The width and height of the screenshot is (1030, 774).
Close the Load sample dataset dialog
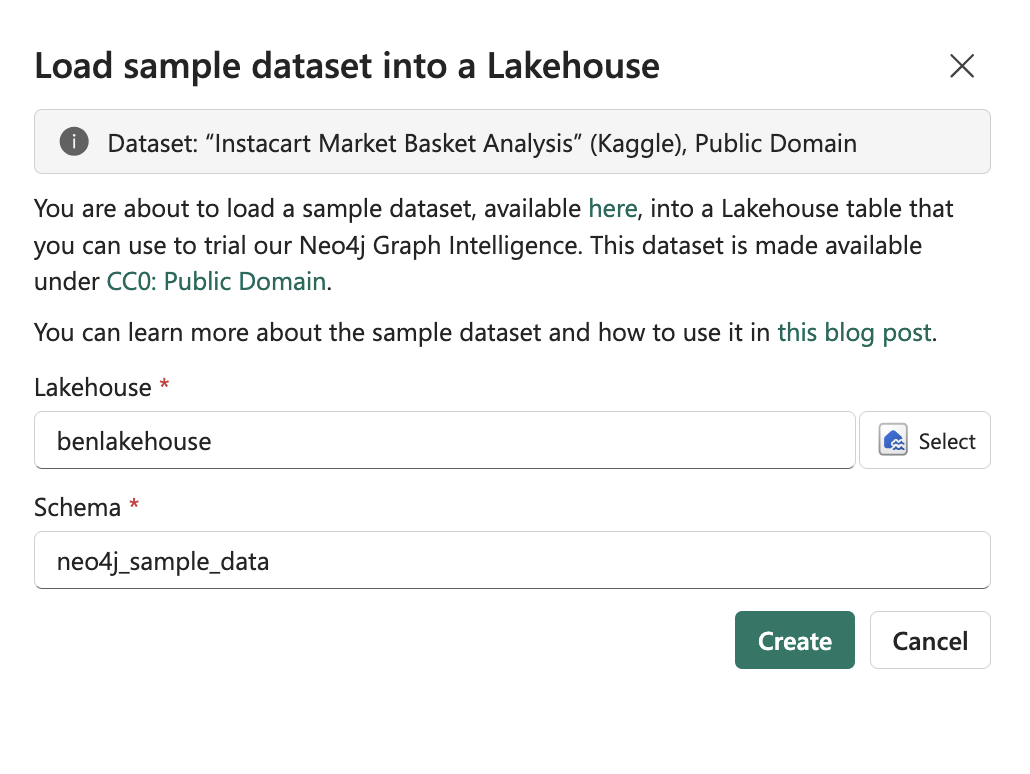point(962,66)
